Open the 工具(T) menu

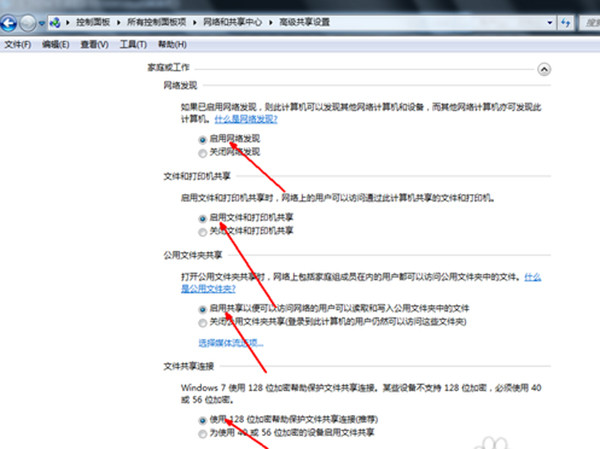point(133,44)
